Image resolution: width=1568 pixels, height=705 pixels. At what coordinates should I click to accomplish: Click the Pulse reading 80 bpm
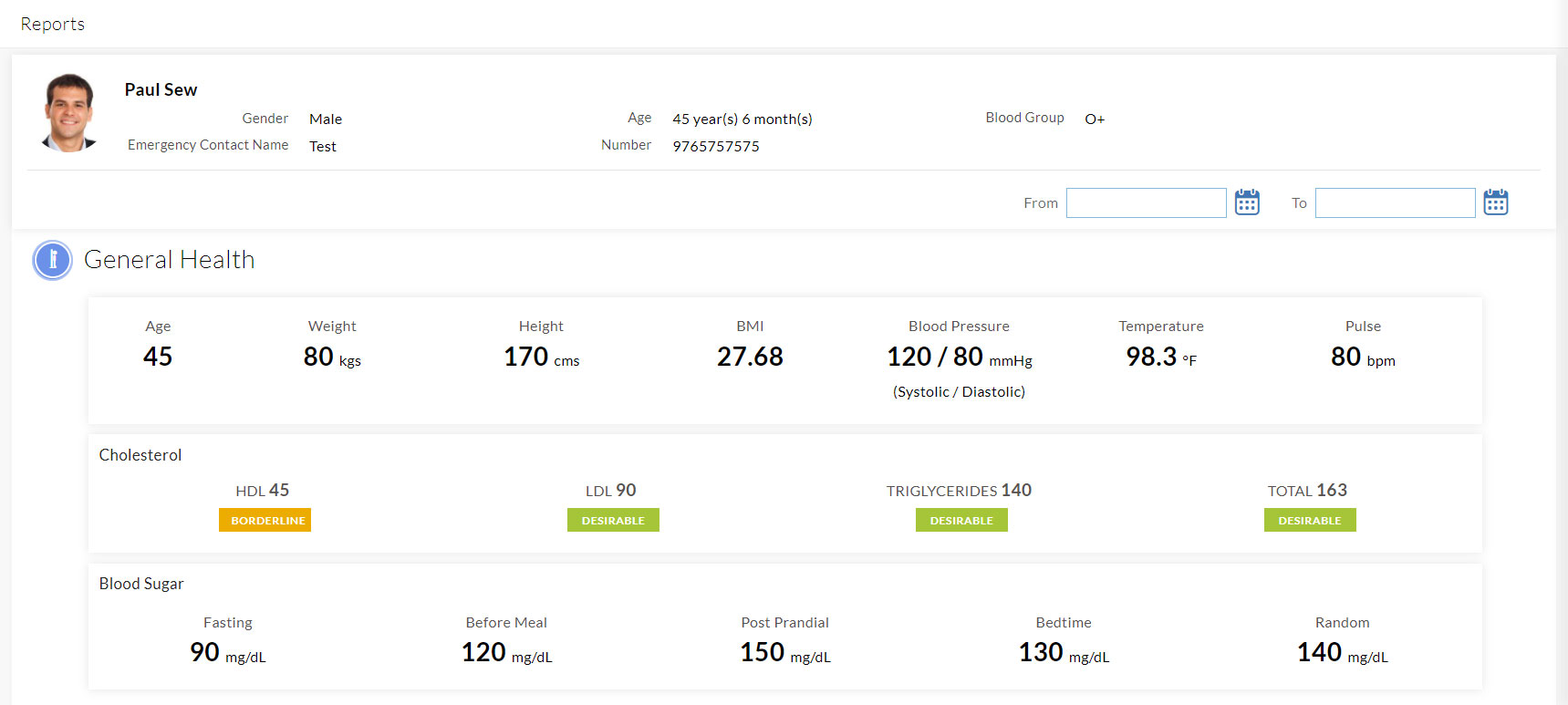1346,357
